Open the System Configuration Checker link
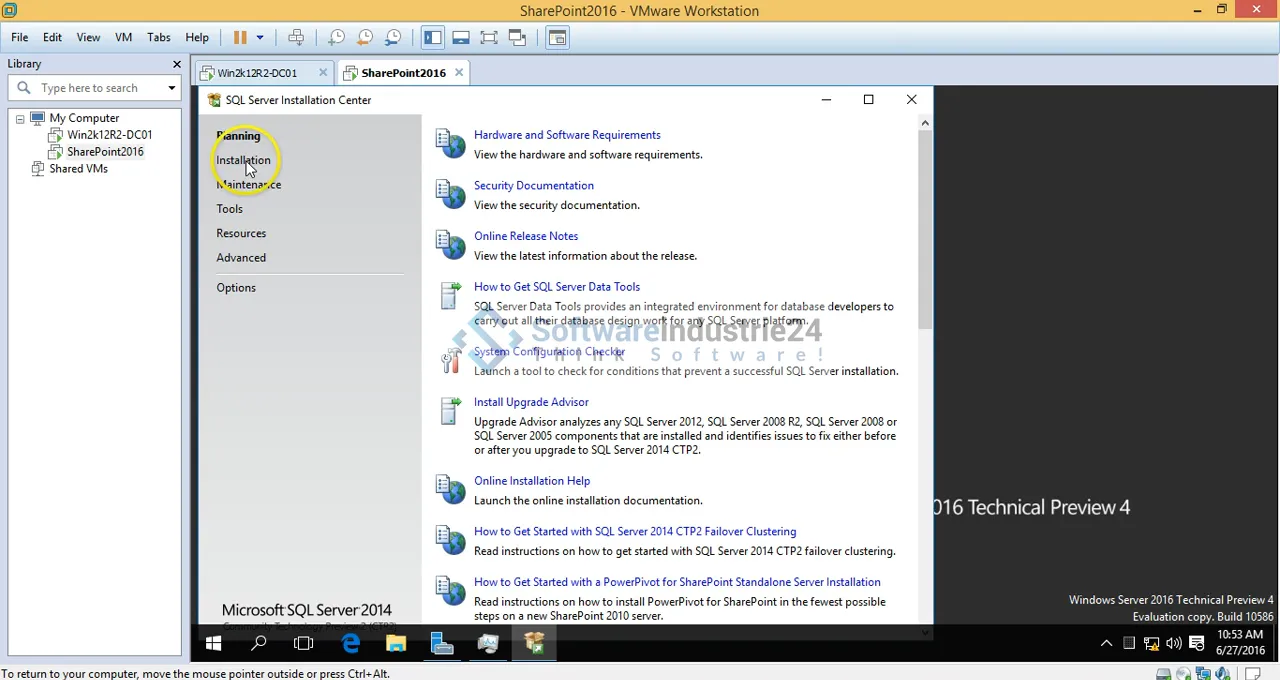 pos(549,351)
